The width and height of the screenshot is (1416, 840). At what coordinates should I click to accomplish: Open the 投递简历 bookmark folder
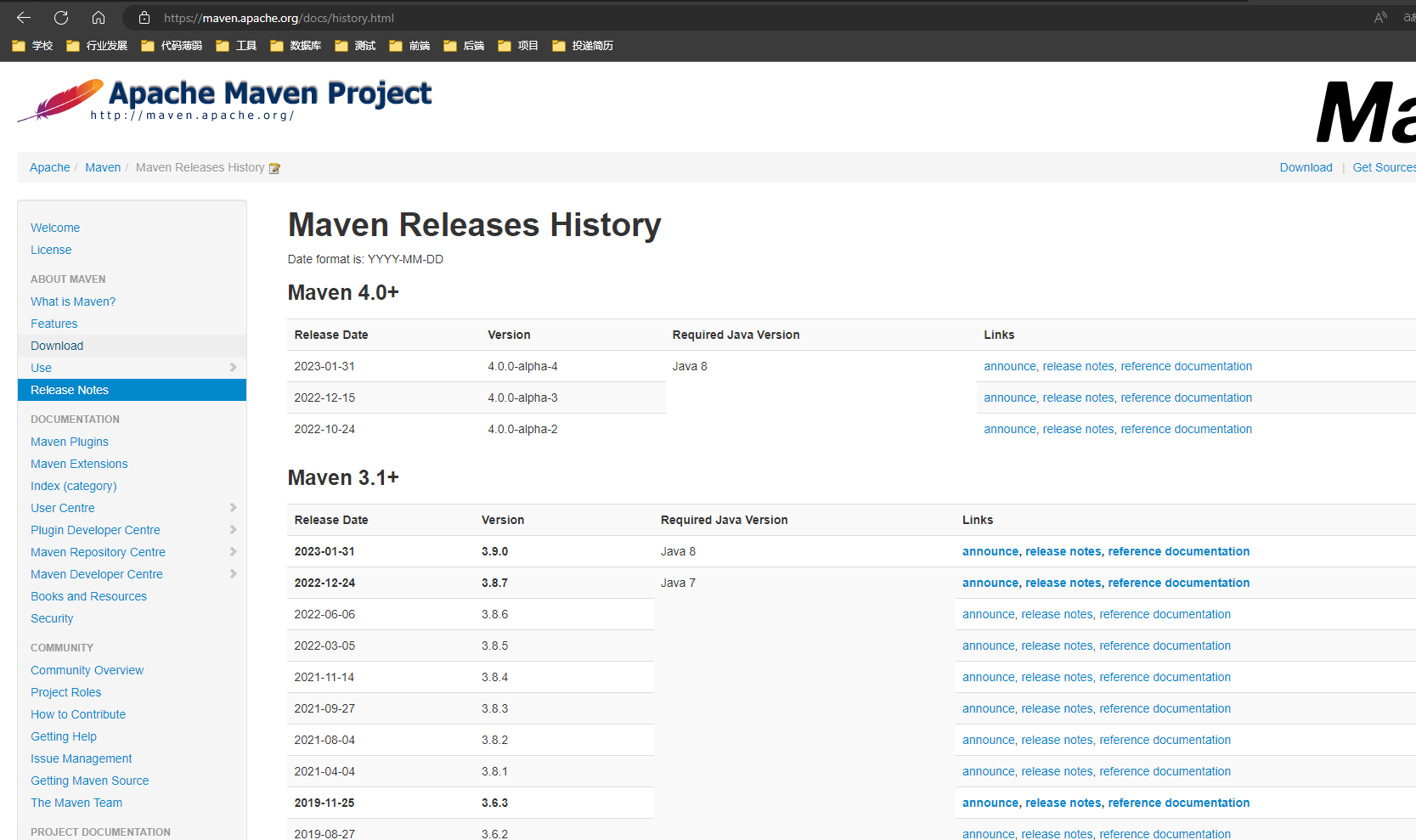584,46
